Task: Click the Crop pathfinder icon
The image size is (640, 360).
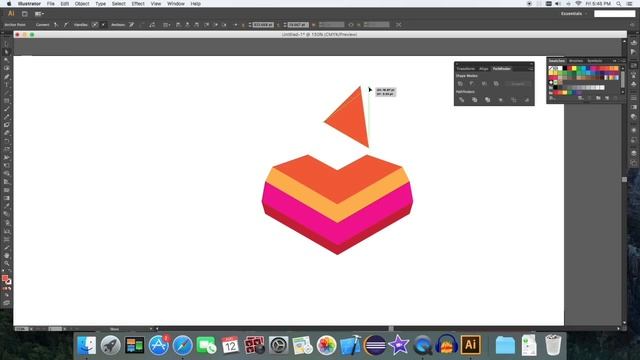Action: pyautogui.click(x=501, y=100)
